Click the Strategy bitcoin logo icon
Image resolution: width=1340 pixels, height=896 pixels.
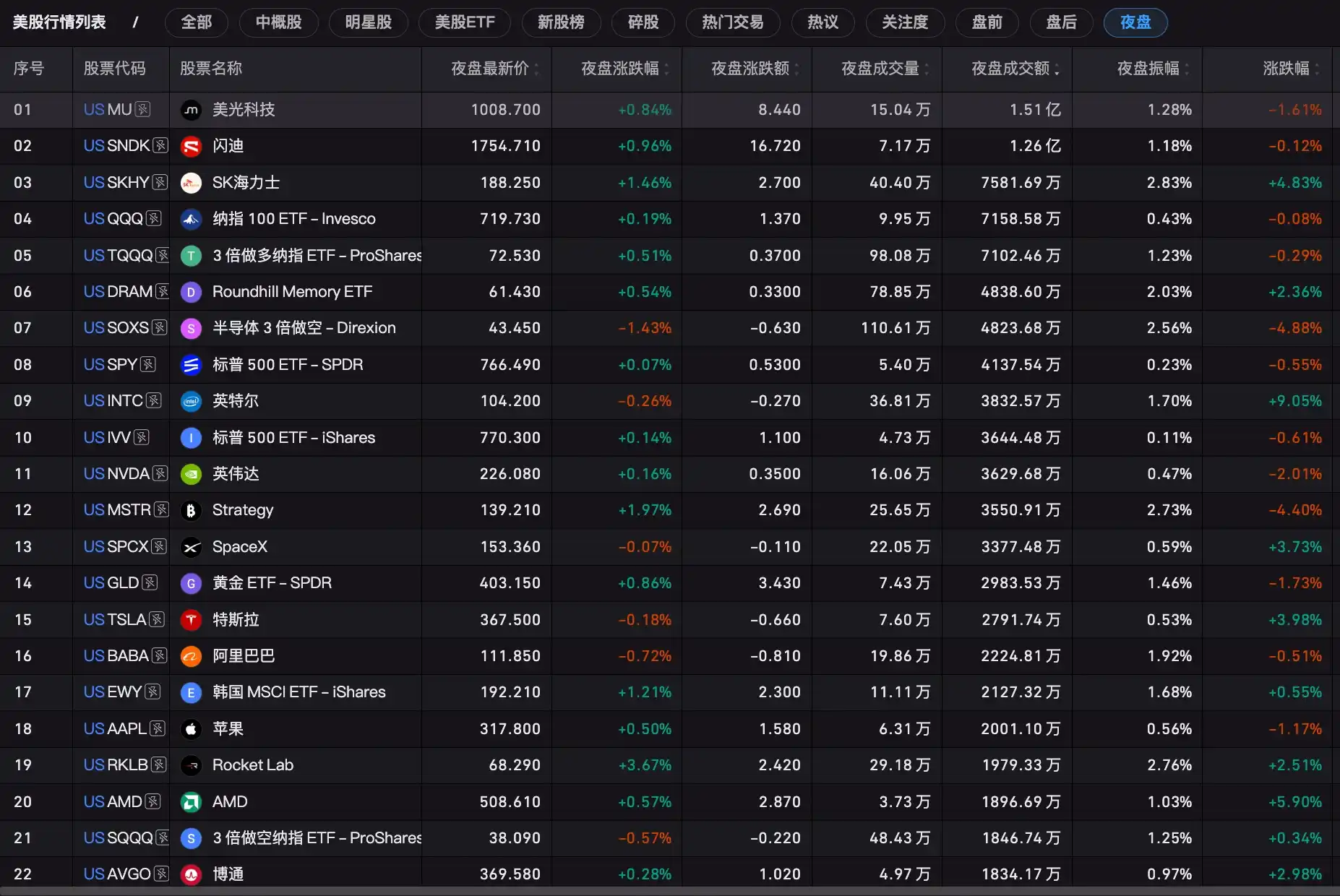click(191, 510)
